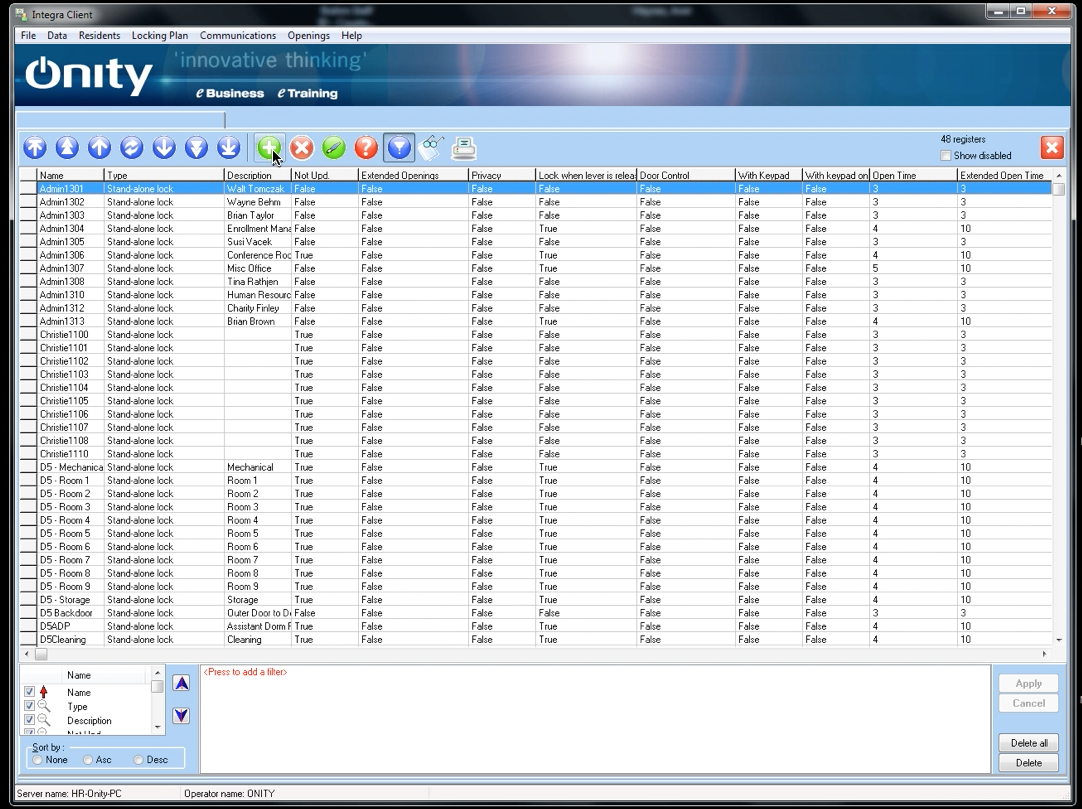This screenshot has width=1082, height=809.
Task: Click Press to add a filter text
Action: (245, 672)
